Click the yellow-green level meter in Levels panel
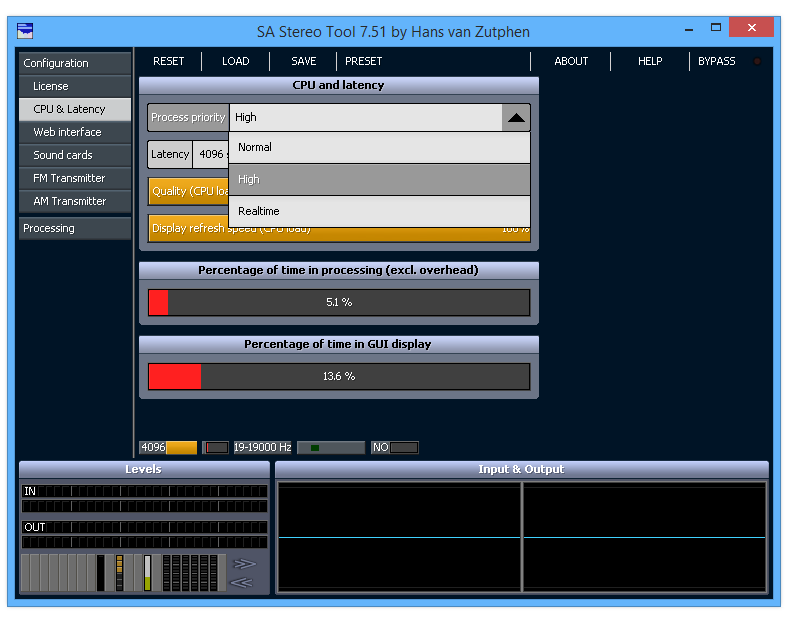 (x=147, y=572)
